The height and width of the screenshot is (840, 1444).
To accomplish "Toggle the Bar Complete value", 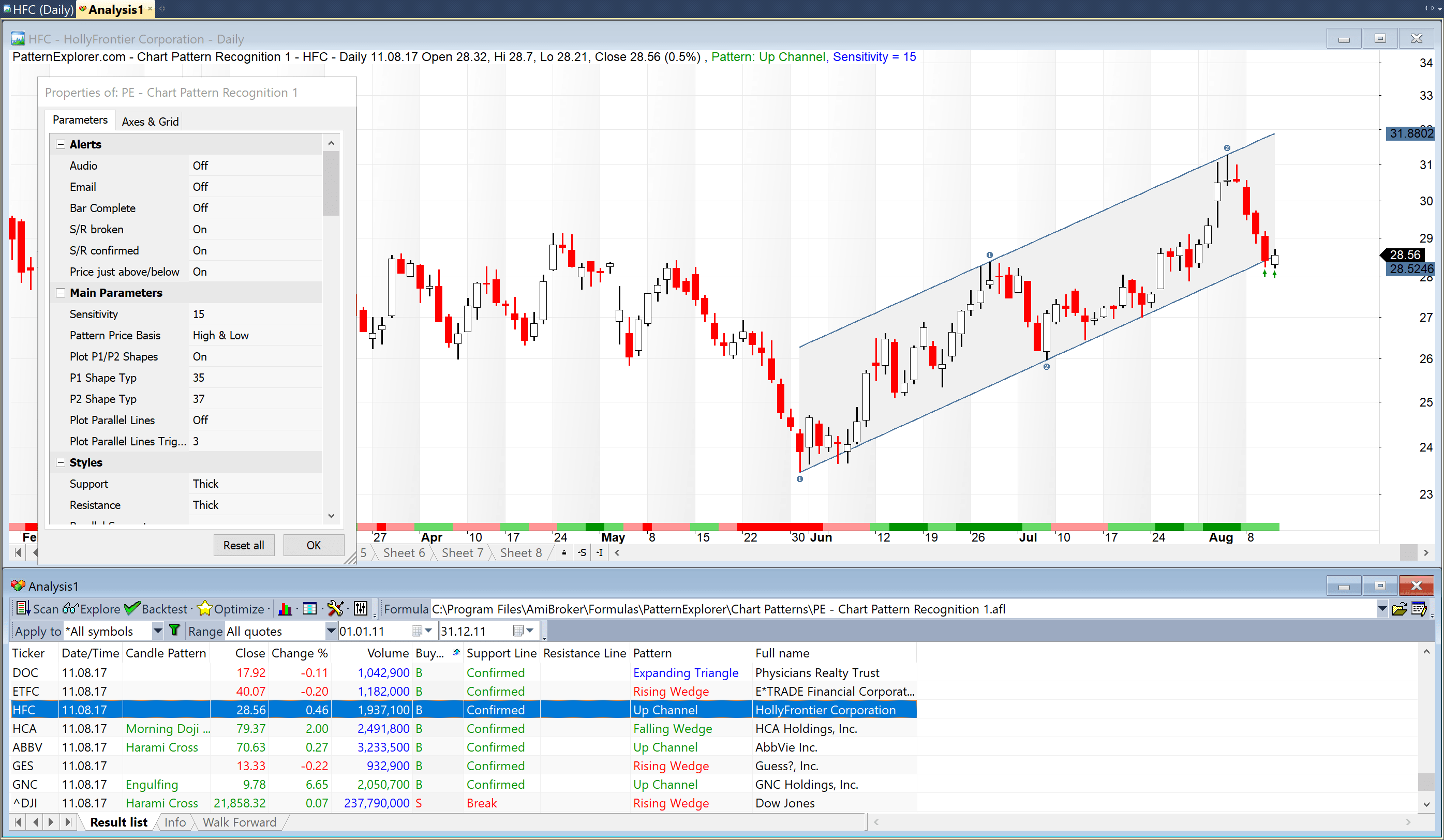I will (x=255, y=208).
